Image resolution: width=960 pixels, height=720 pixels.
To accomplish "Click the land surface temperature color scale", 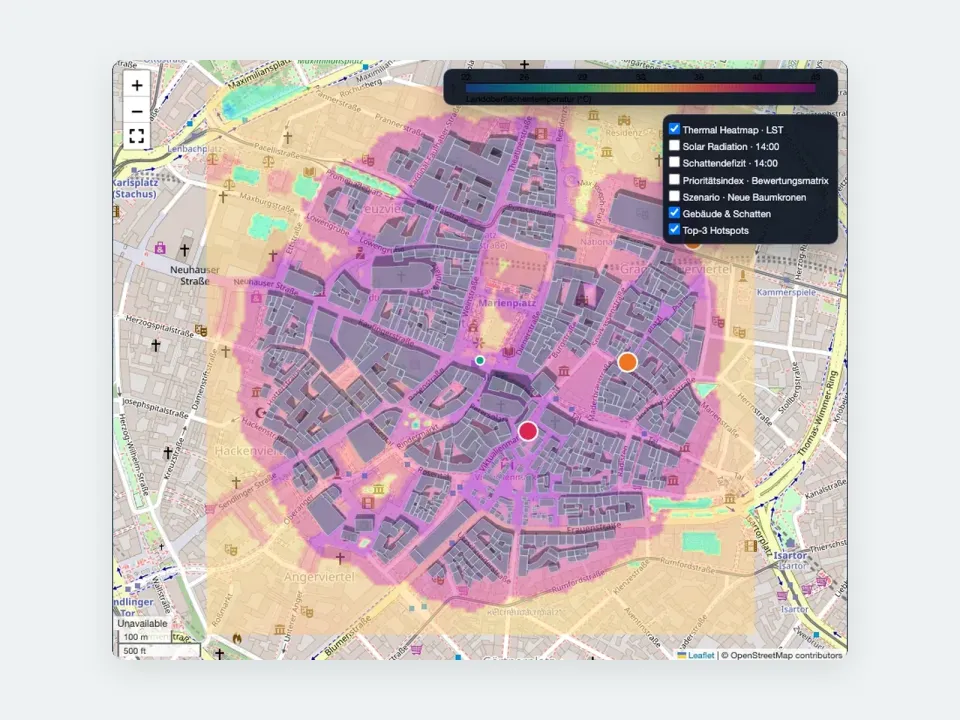I will click(640, 88).
